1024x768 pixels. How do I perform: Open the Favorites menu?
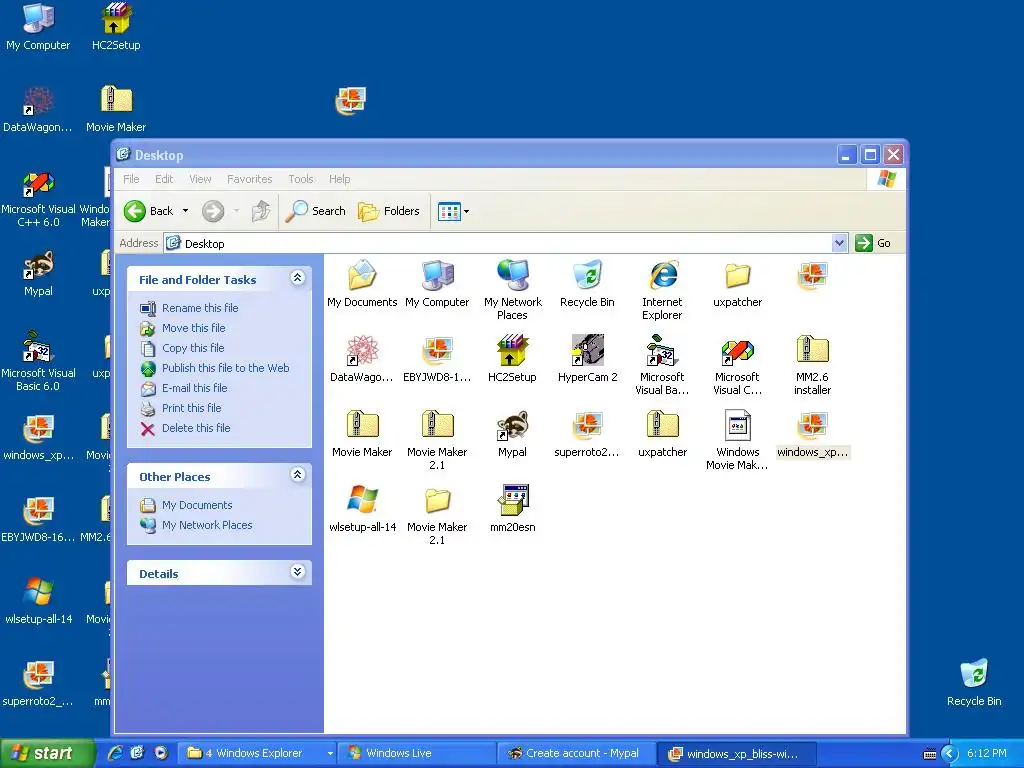click(x=249, y=179)
